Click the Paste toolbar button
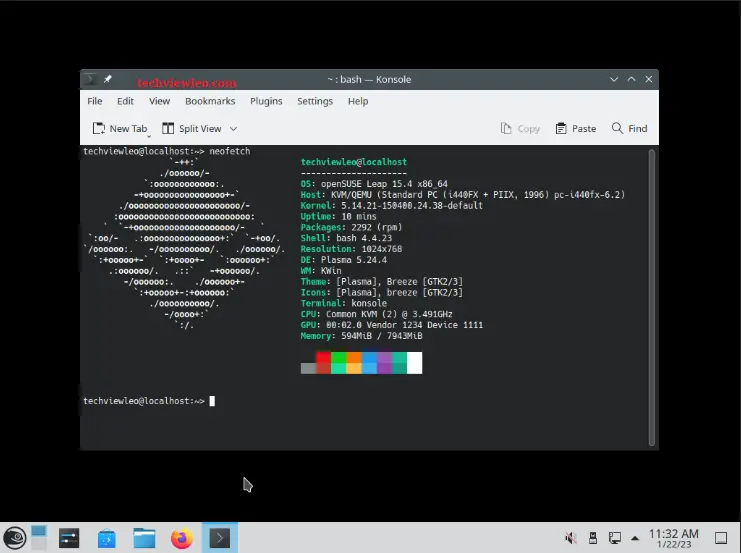Screen dimensions: 741x553 [576, 129]
